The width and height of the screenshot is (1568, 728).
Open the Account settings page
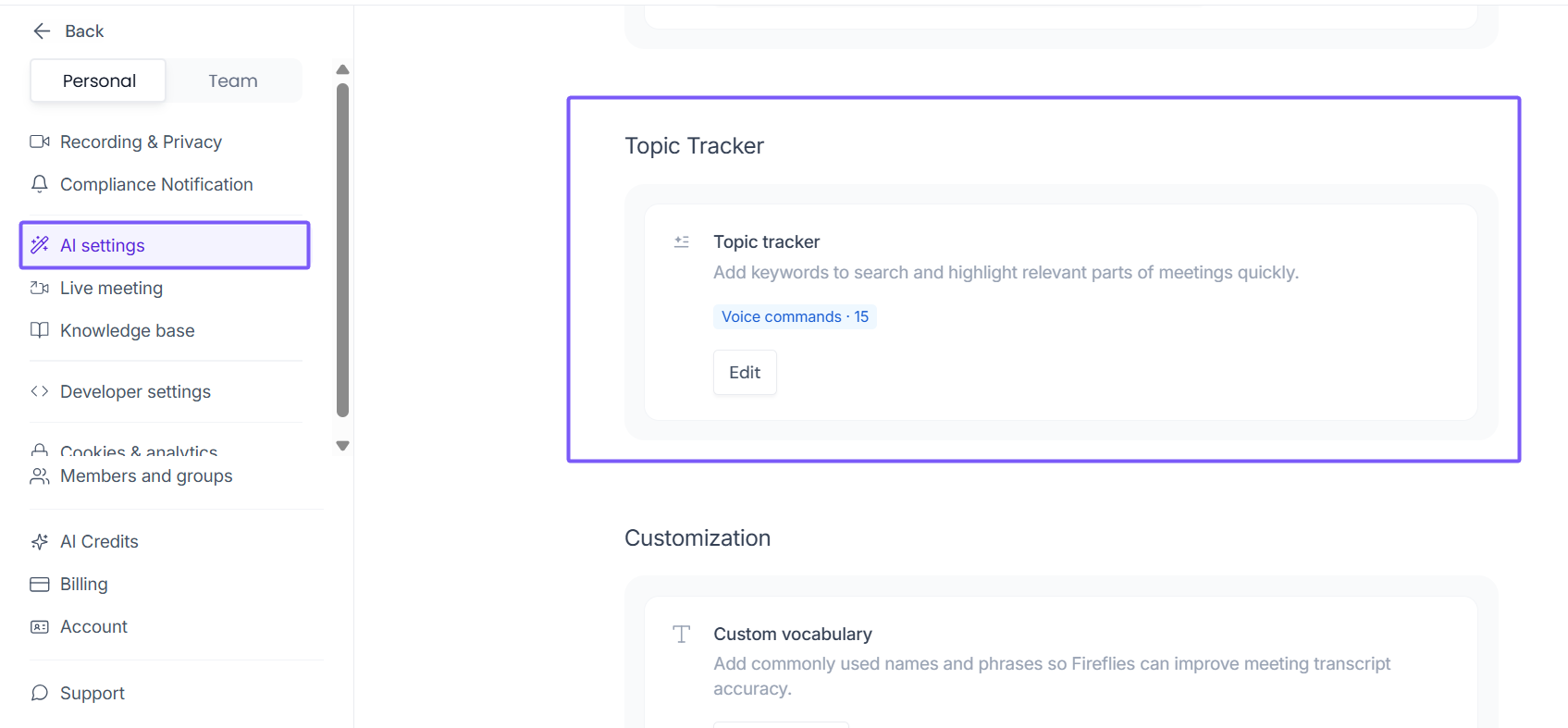click(93, 626)
